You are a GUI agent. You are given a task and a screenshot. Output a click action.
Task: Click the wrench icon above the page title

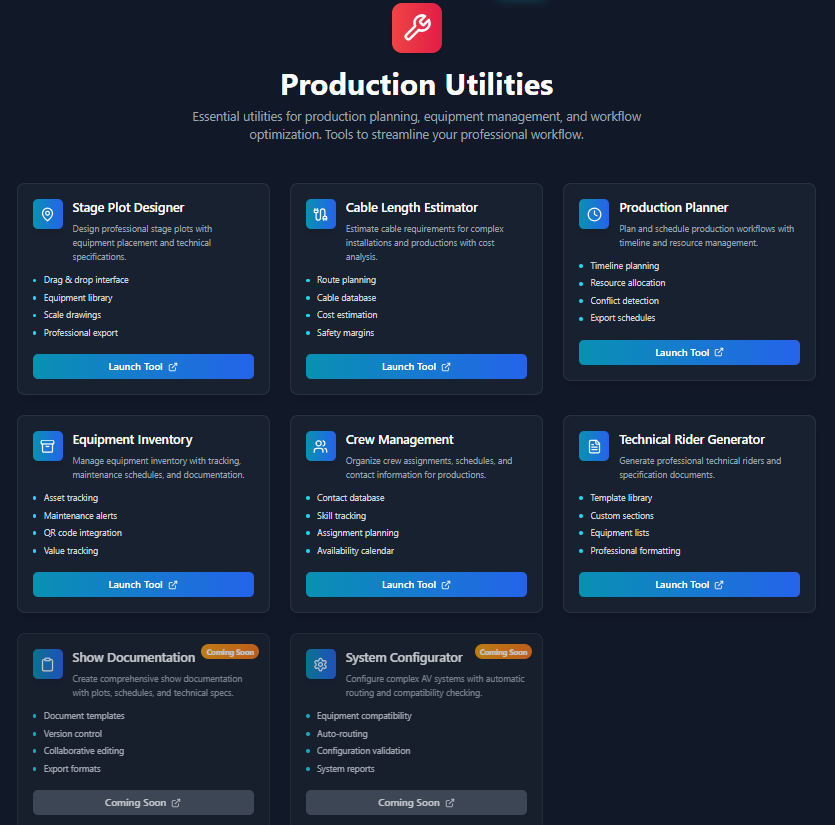pos(416,28)
